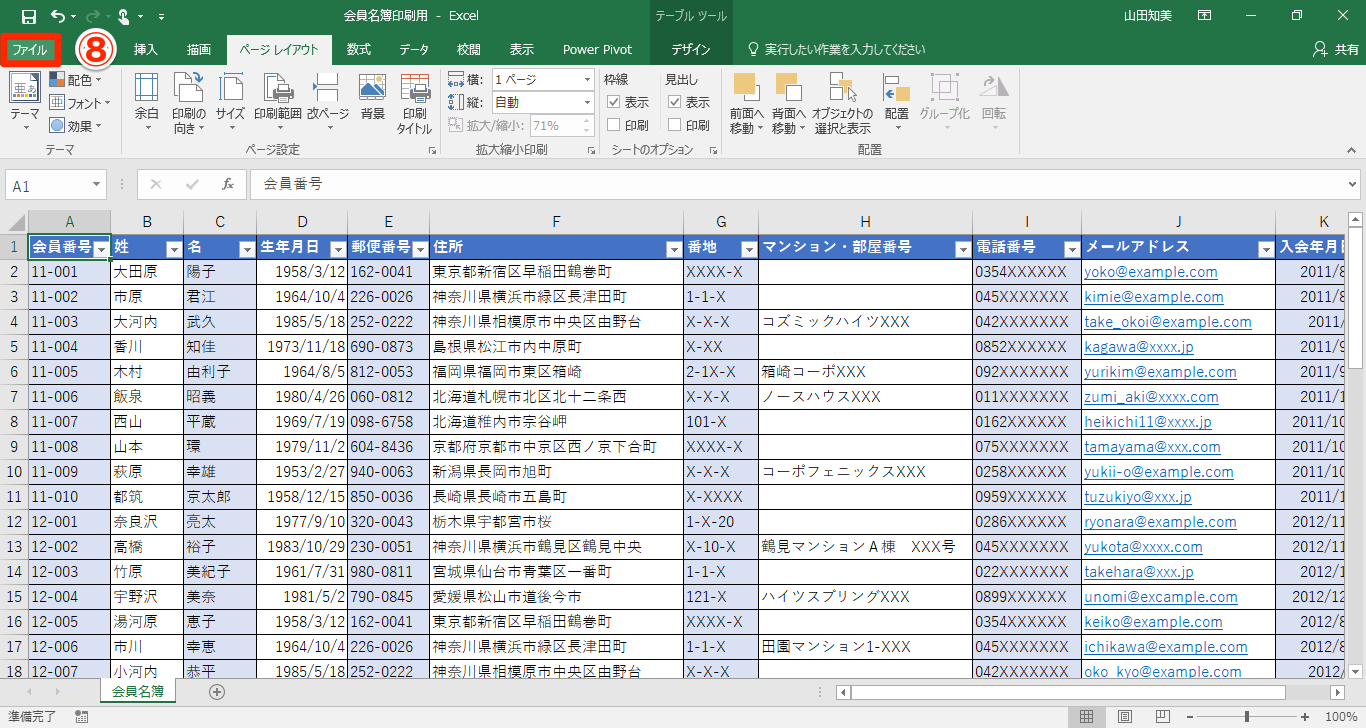1366x728 pixels.
Task: Click the vertical scrollbar thumb
Action: coord(1355,299)
